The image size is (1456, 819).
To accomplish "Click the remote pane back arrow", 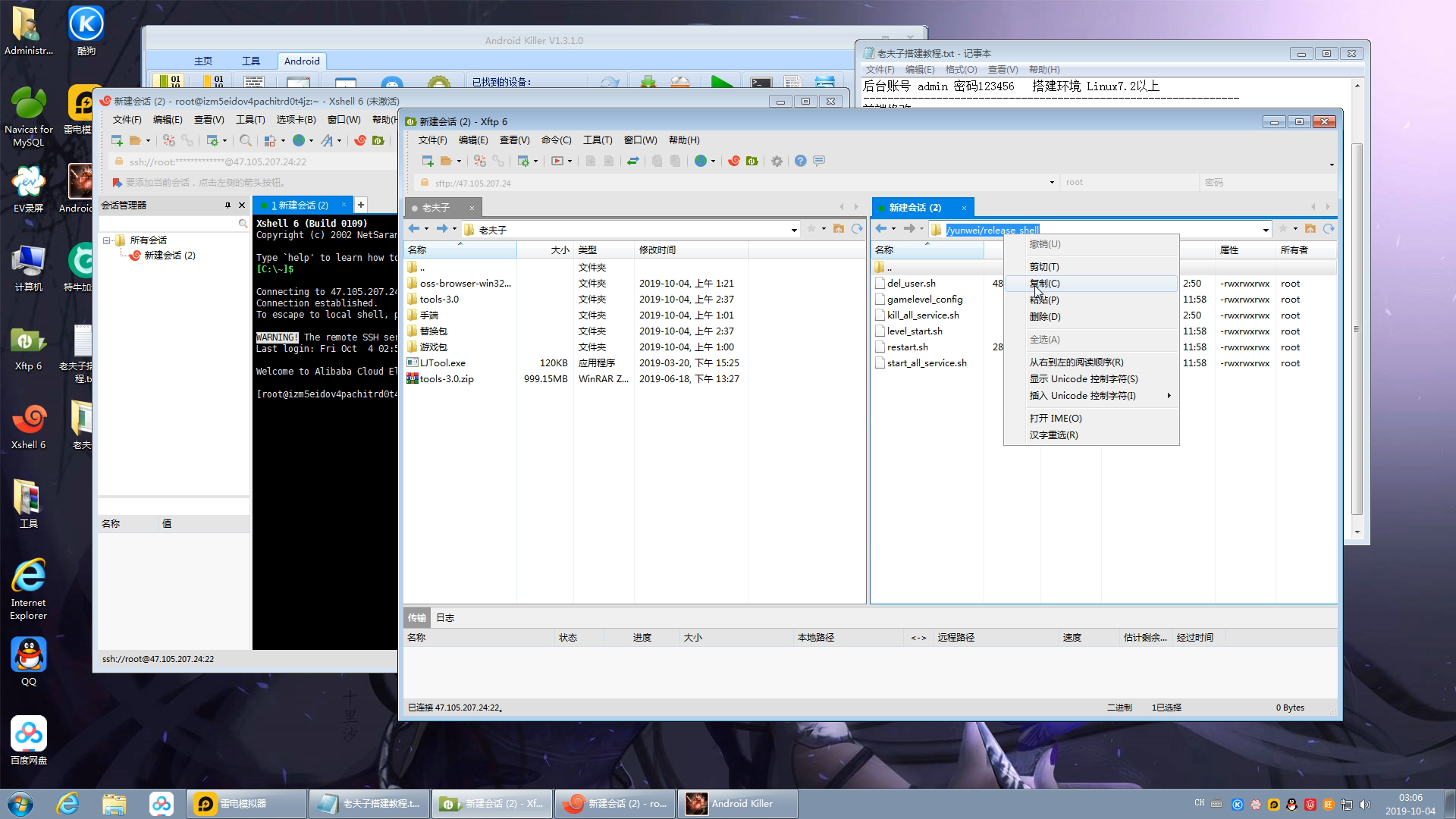I will coord(880,229).
